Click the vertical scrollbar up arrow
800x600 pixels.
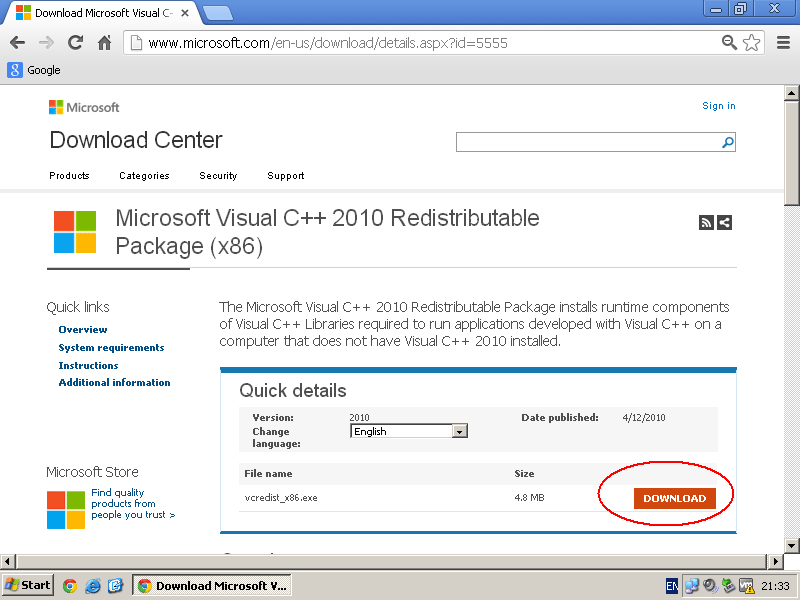pyautogui.click(x=791, y=93)
